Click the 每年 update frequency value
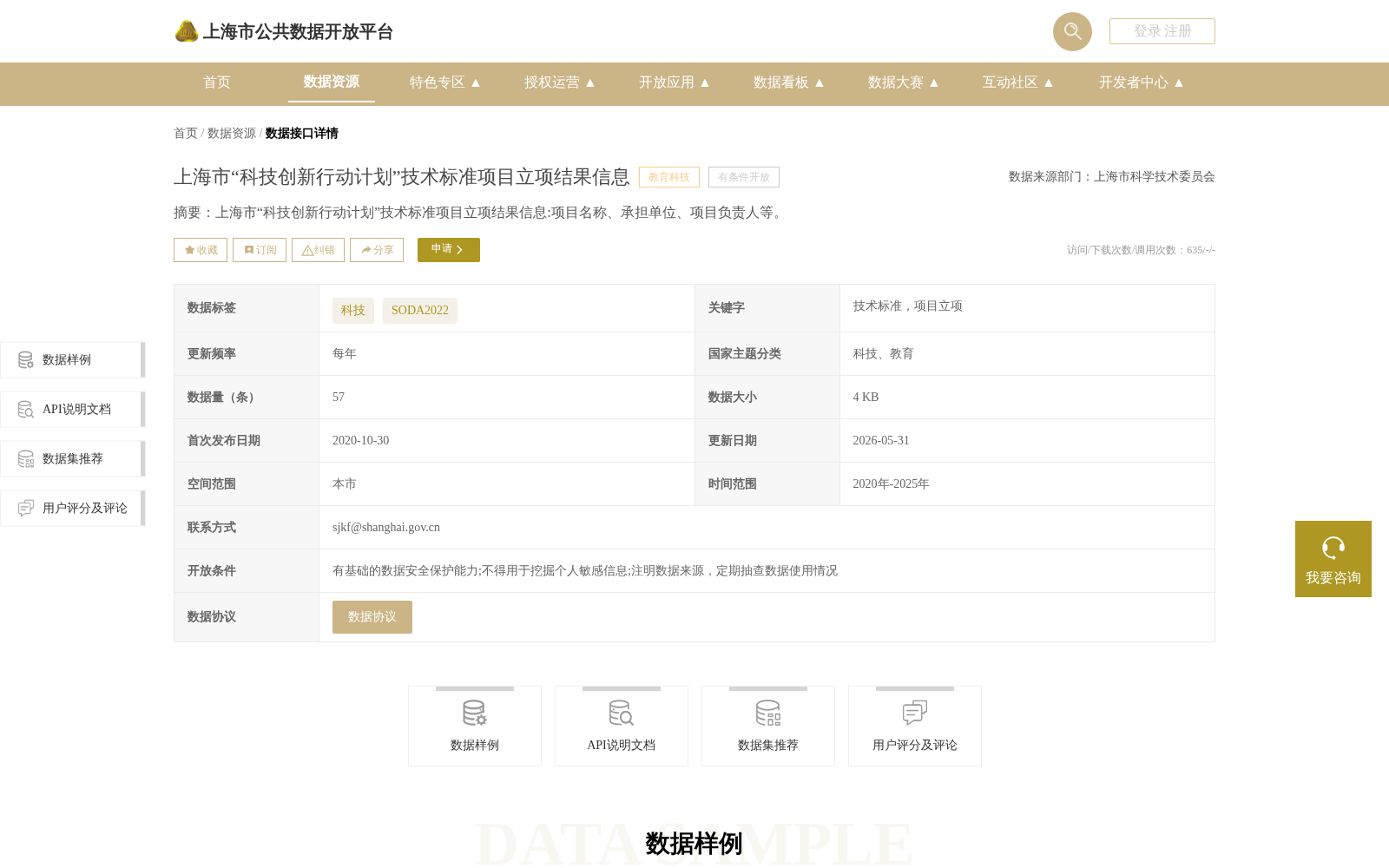Screen dimensions: 1389x868 345,353
